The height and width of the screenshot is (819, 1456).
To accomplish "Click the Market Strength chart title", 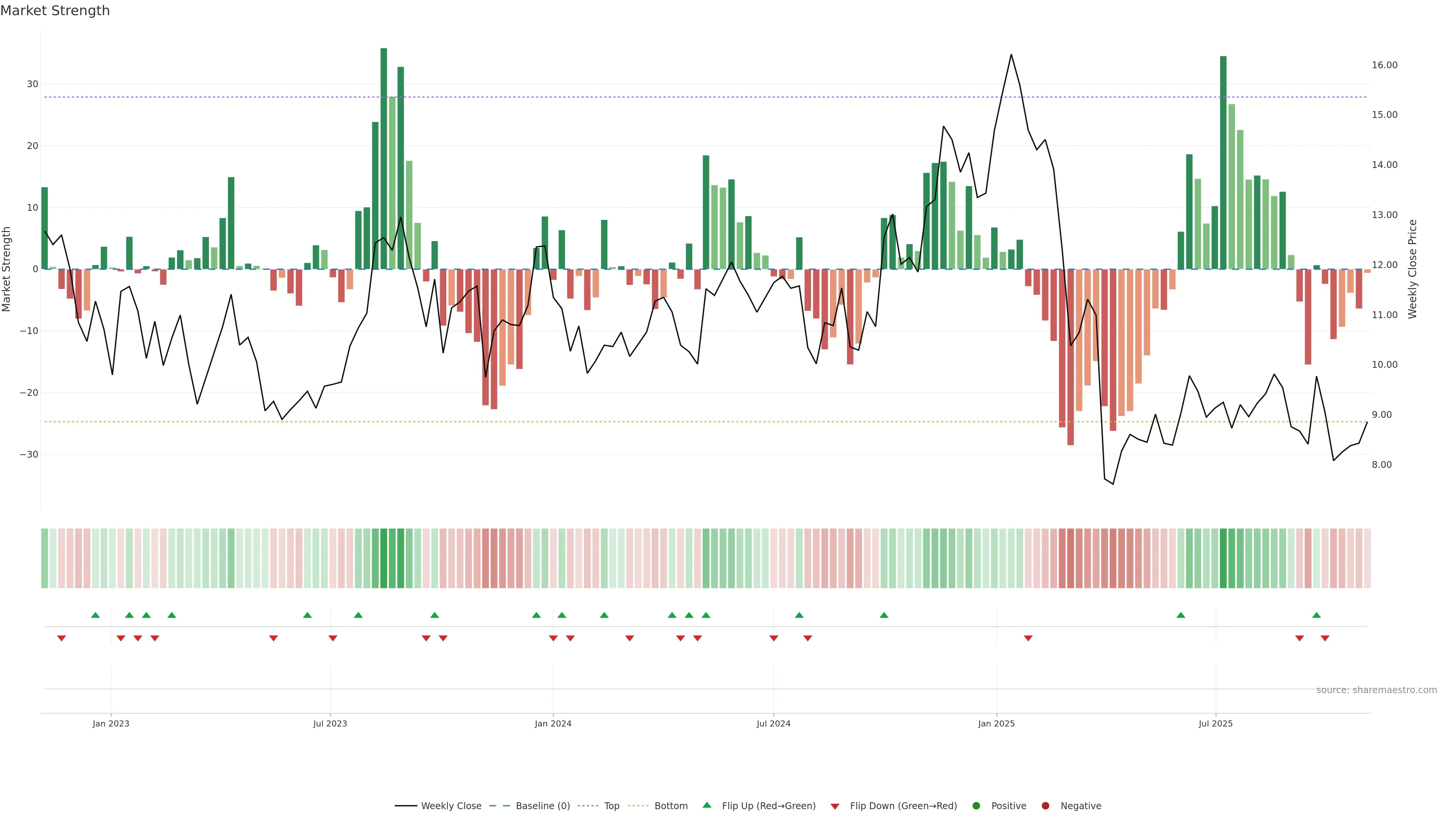I will coord(55,10).
